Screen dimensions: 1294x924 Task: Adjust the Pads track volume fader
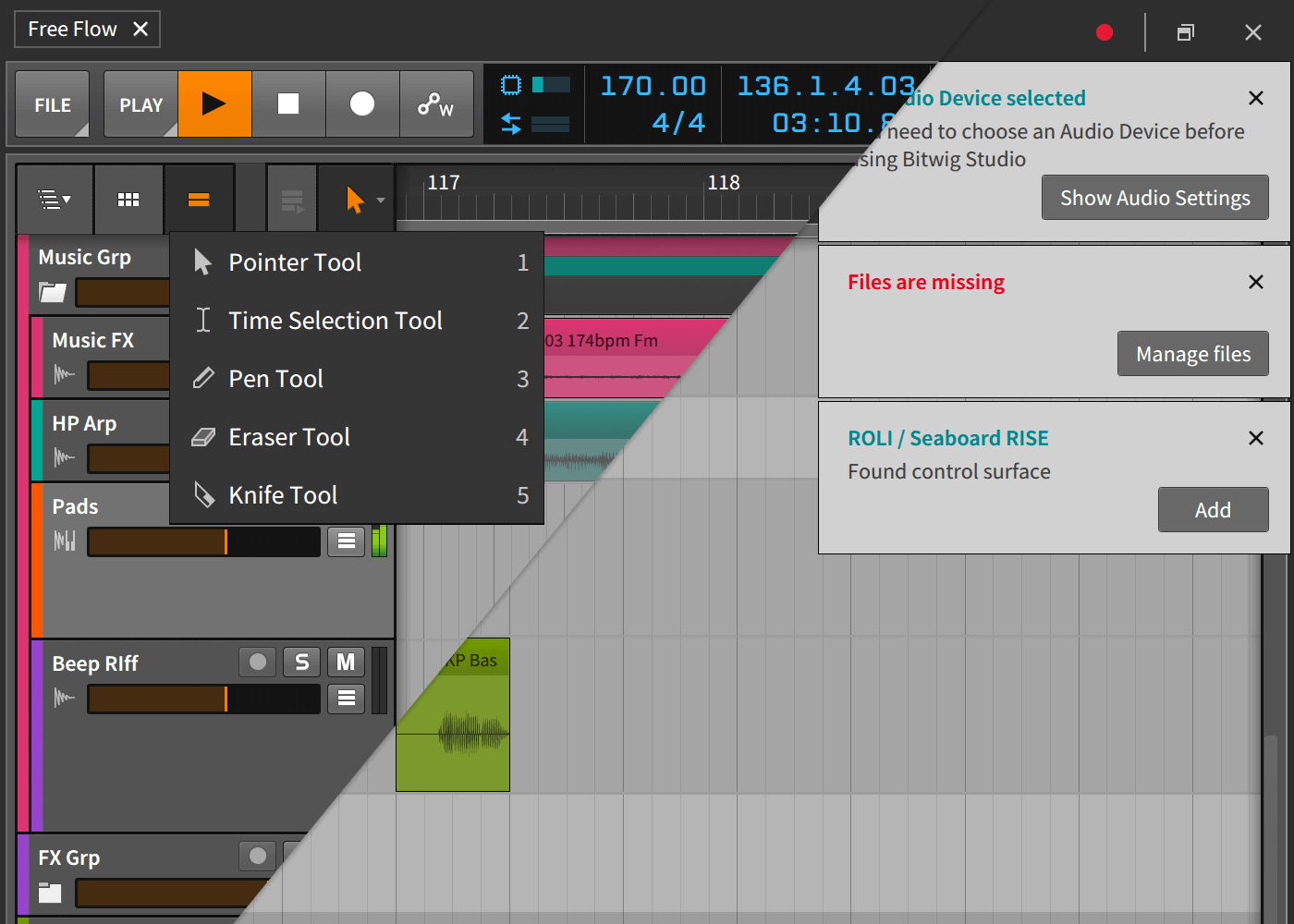click(202, 541)
